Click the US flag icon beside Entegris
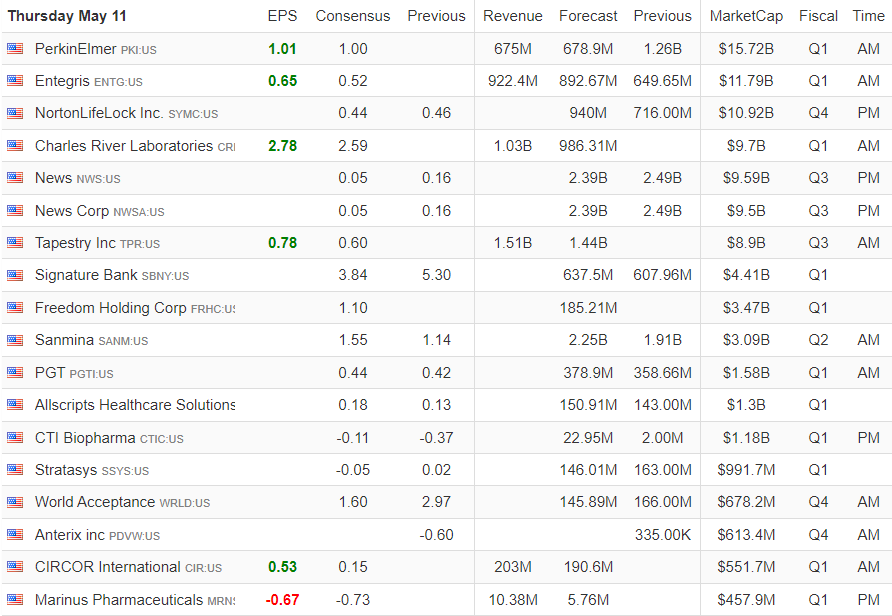892x616 pixels. (x=15, y=81)
